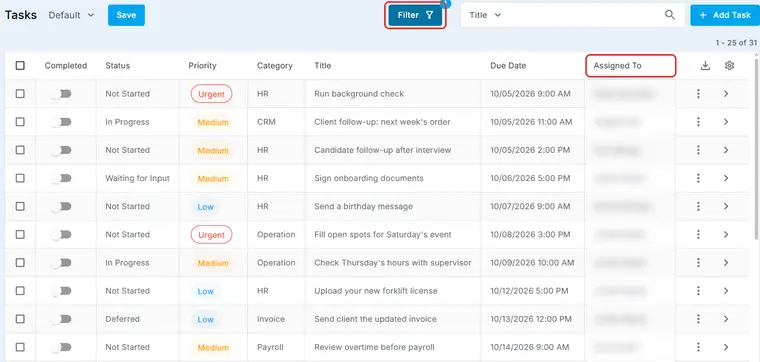This screenshot has width=760, height=362.
Task: Click Low priority on Send a birthday message
Action: click(x=206, y=206)
